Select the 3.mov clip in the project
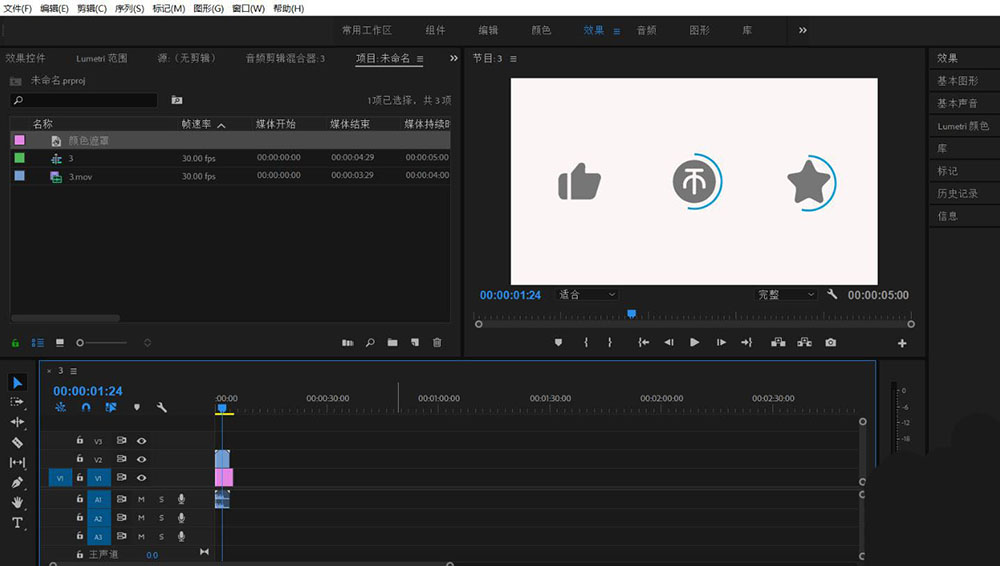Viewport: 1000px width, 566px height. [x=80, y=176]
